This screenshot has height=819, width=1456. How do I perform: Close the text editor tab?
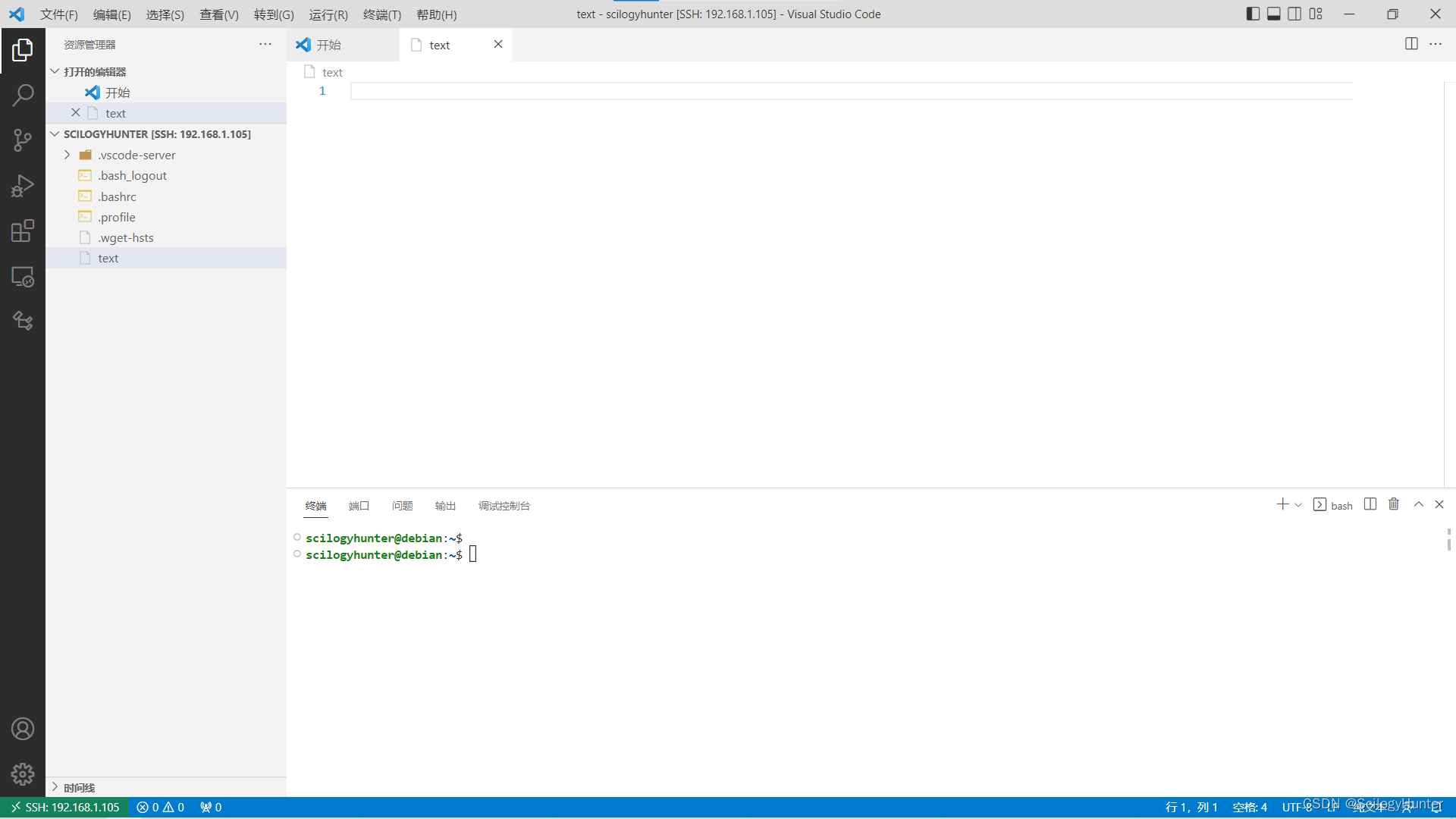point(498,44)
